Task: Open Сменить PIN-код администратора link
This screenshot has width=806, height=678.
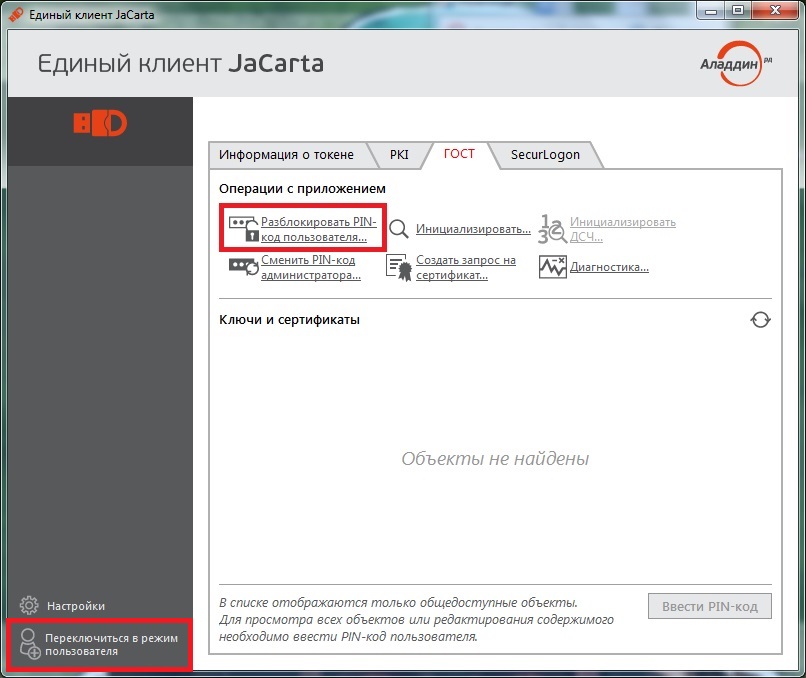Action: pyautogui.click(x=311, y=267)
